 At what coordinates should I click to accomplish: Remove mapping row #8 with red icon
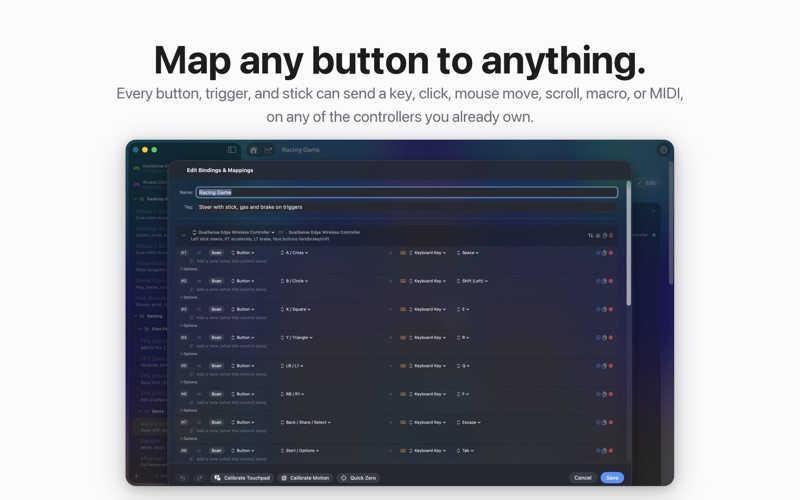tap(611, 451)
